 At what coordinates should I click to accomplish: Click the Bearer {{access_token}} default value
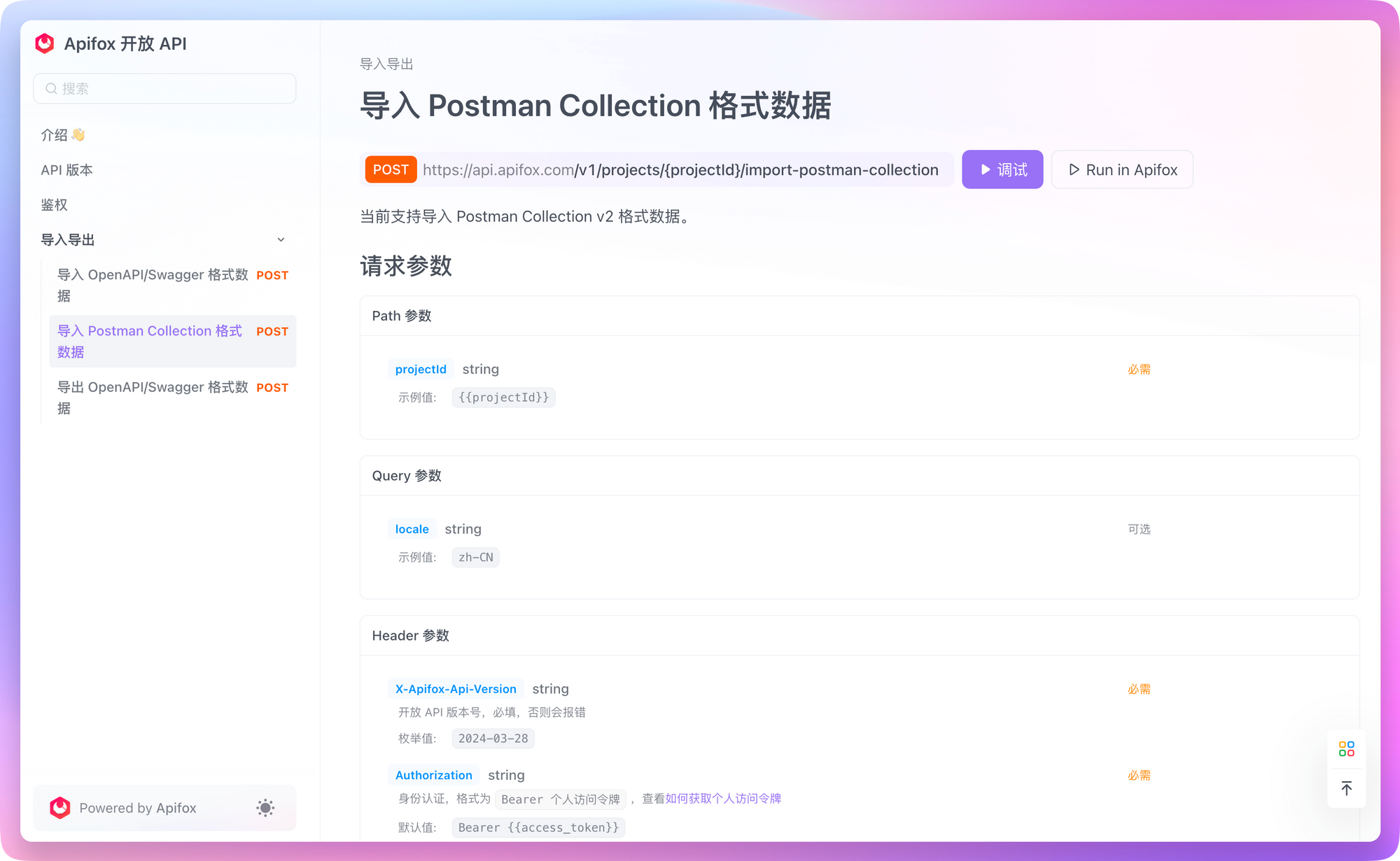[x=538, y=827]
